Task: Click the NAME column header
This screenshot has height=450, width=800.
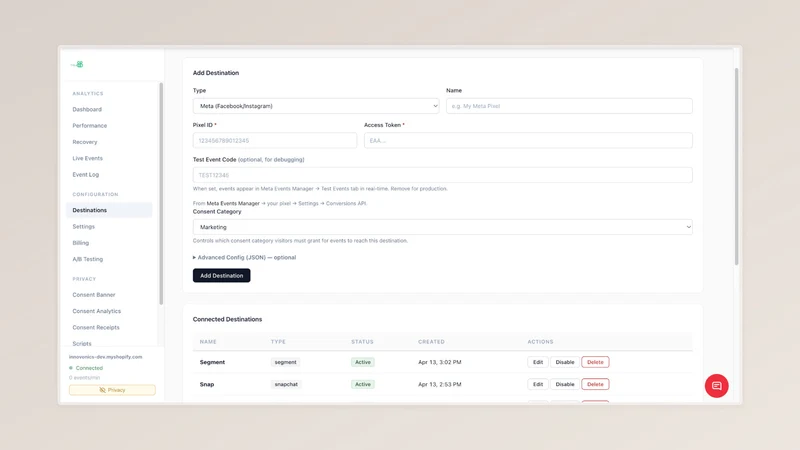Action: [x=208, y=342]
